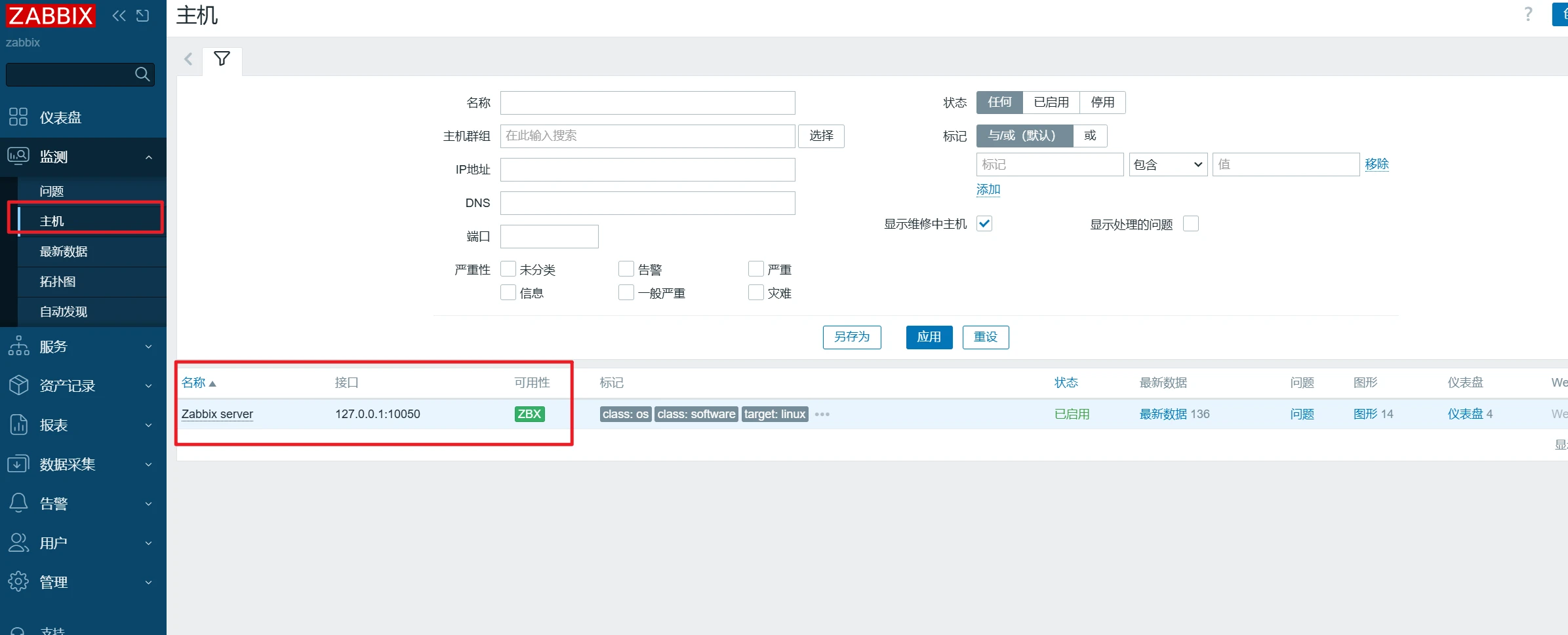Click the collapse sidebar double-arrow icon

click(119, 16)
